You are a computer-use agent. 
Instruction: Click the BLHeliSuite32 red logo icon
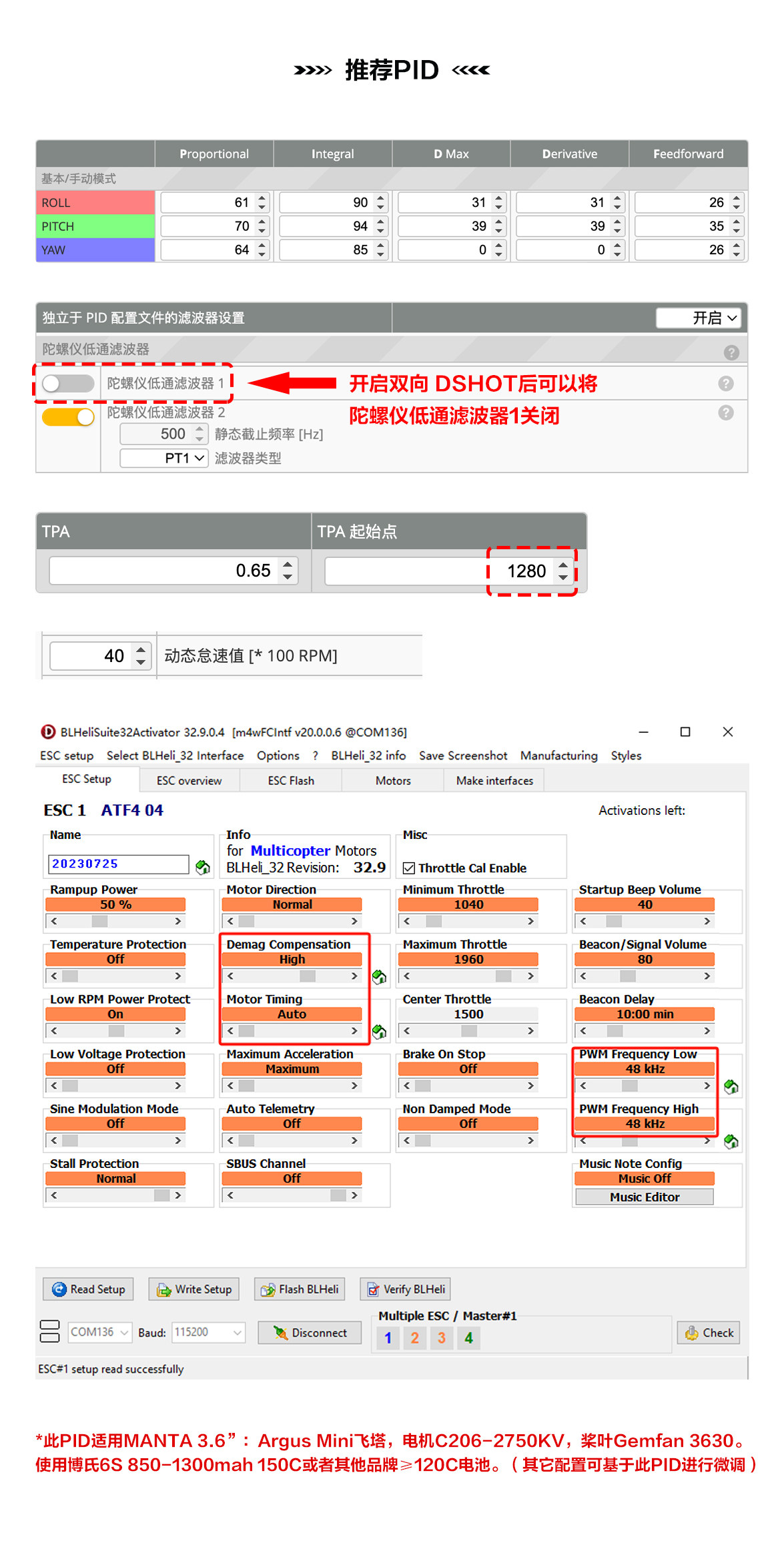48,731
